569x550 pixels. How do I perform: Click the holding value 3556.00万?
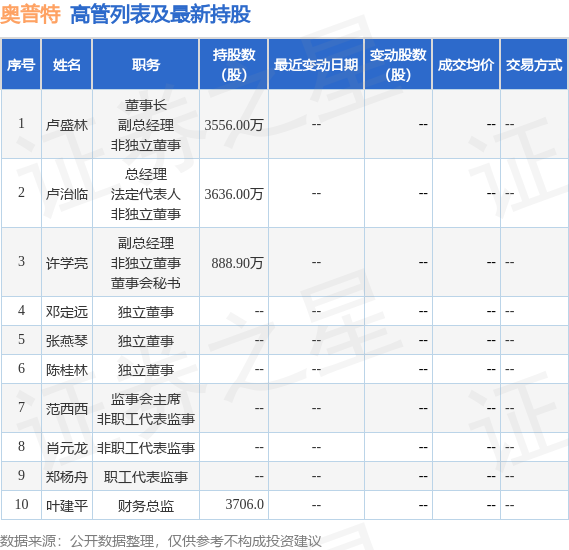(x=234, y=125)
